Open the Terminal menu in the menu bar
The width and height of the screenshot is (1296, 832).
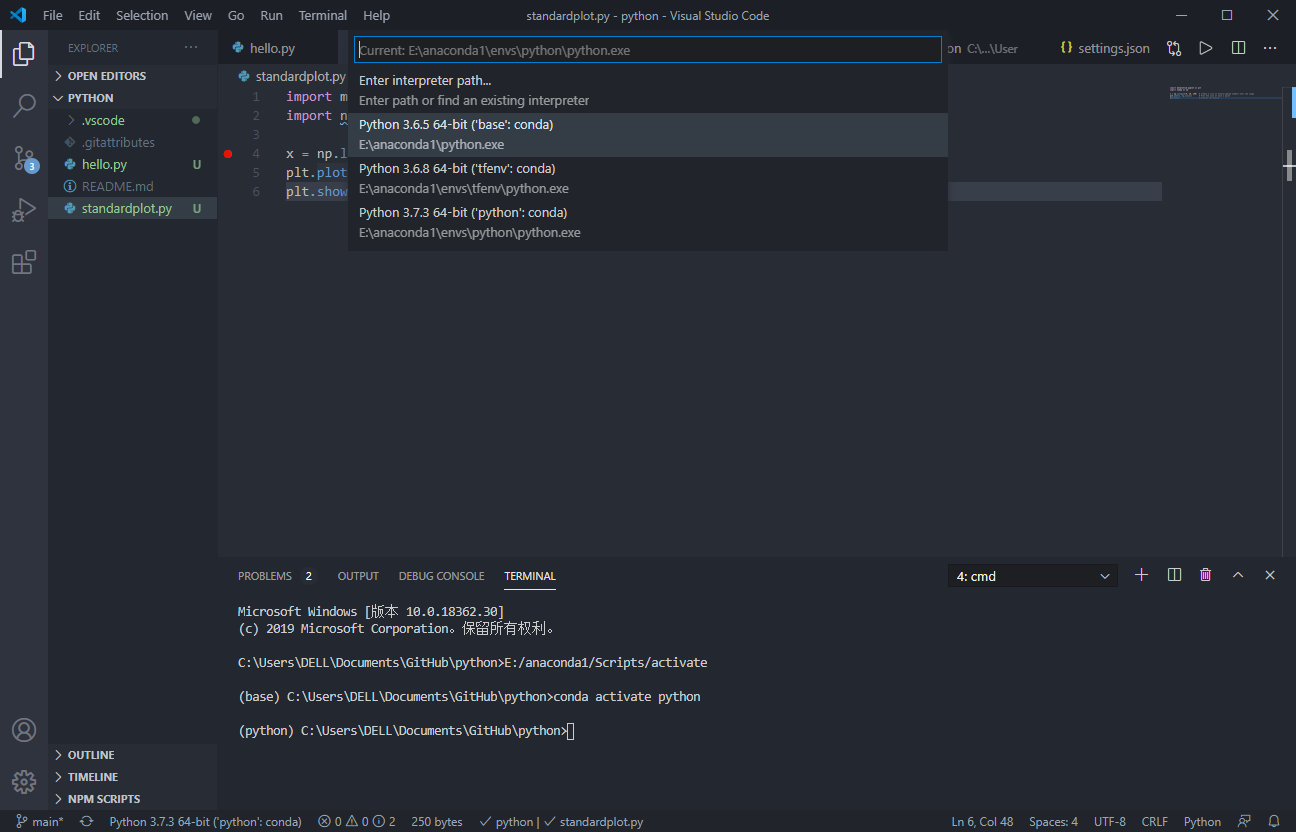[x=322, y=15]
